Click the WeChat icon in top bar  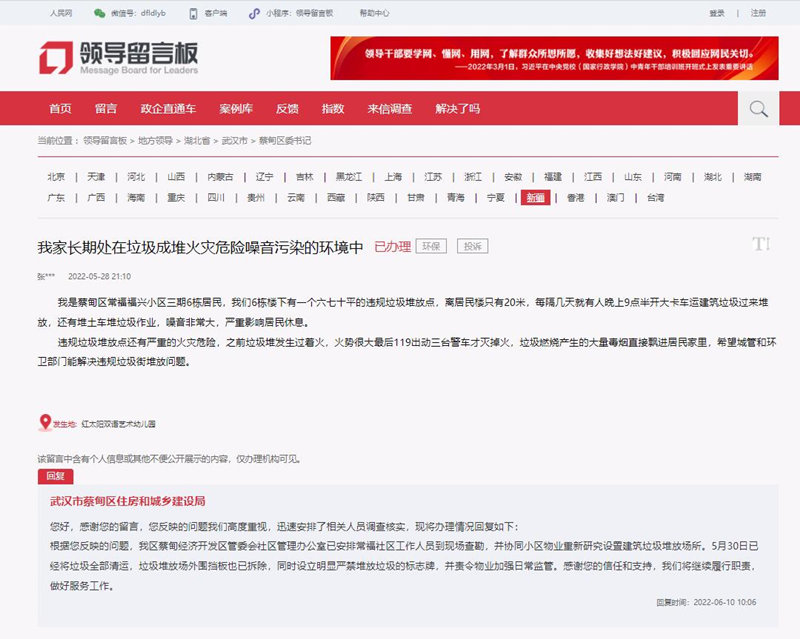pos(99,14)
